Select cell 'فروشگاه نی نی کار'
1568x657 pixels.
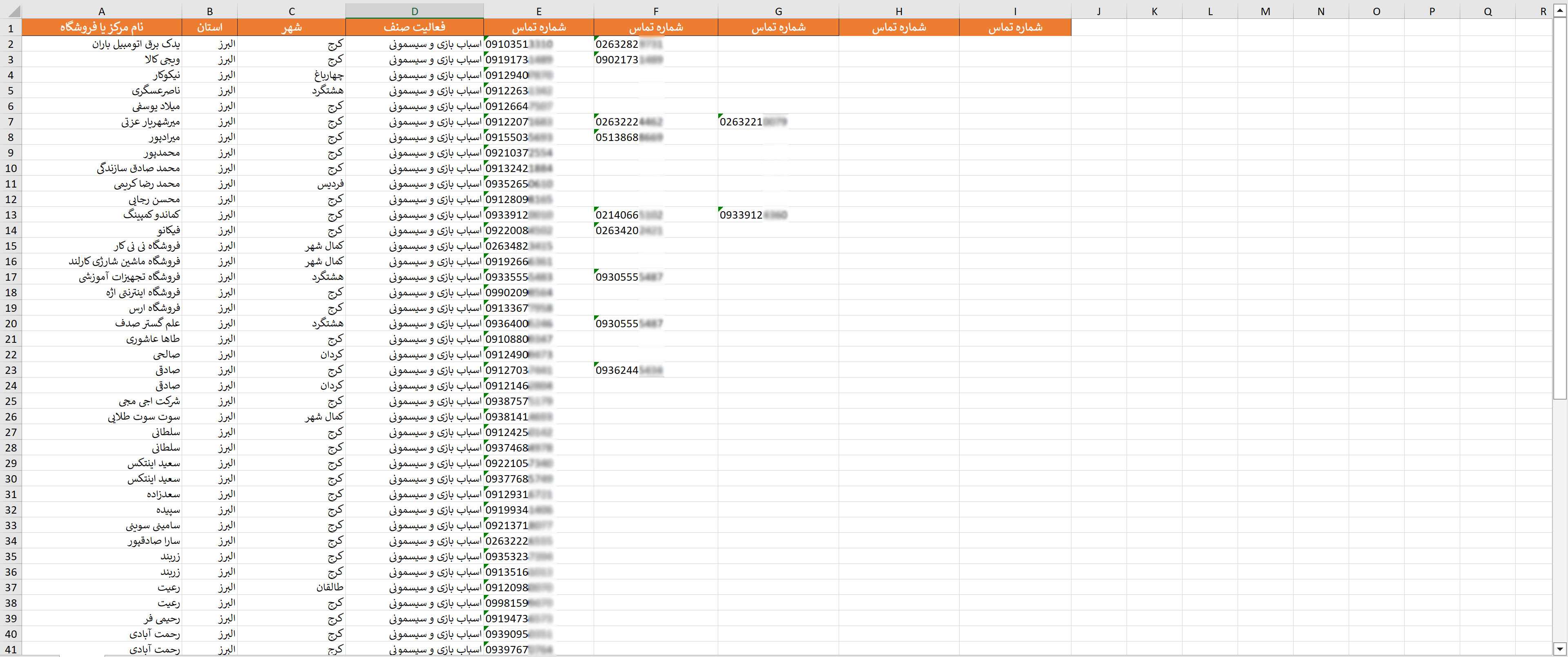click(x=102, y=246)
